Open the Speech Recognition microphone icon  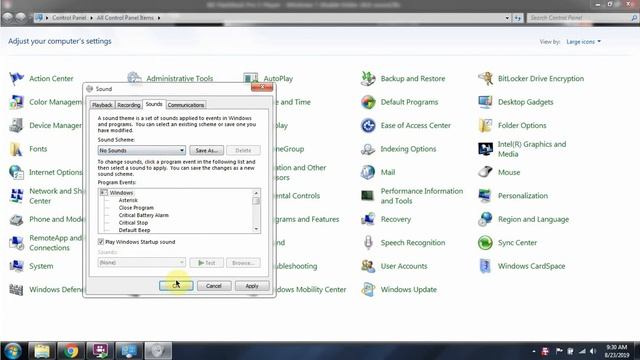tap(368, 242)
